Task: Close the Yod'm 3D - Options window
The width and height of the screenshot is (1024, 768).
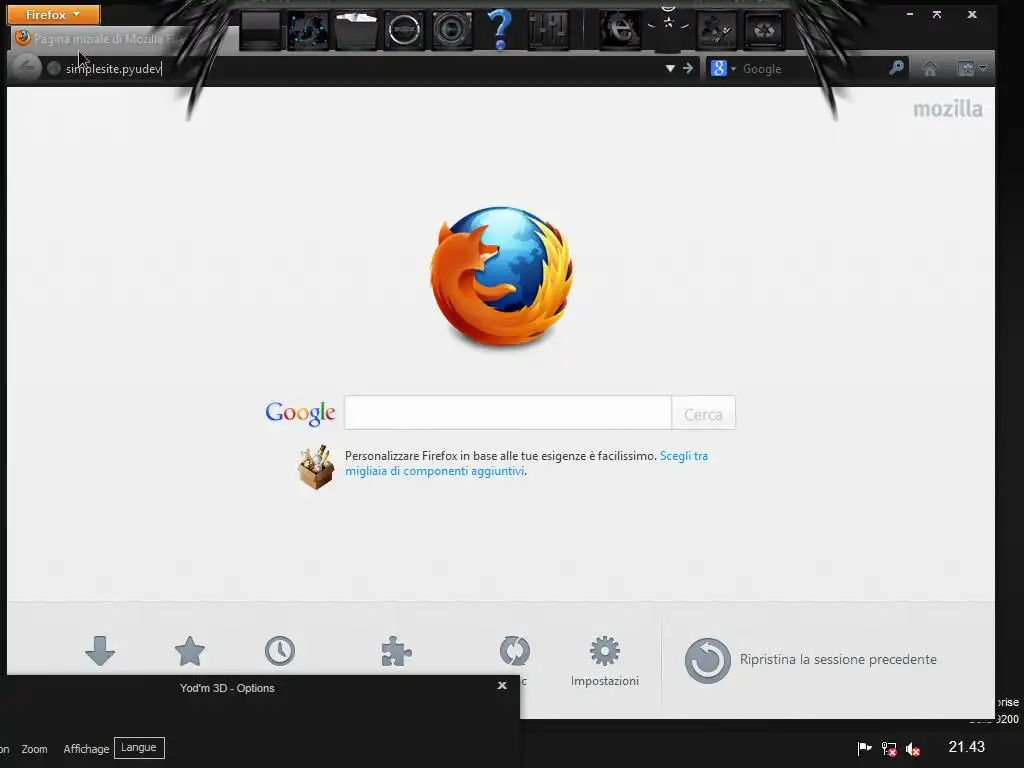Action: pos(502,686)
